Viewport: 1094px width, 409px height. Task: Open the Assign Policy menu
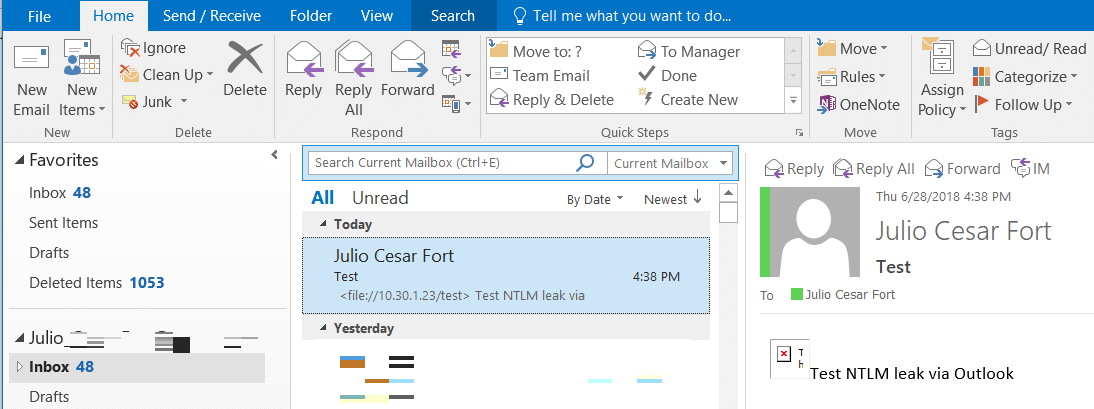[942, 80]
